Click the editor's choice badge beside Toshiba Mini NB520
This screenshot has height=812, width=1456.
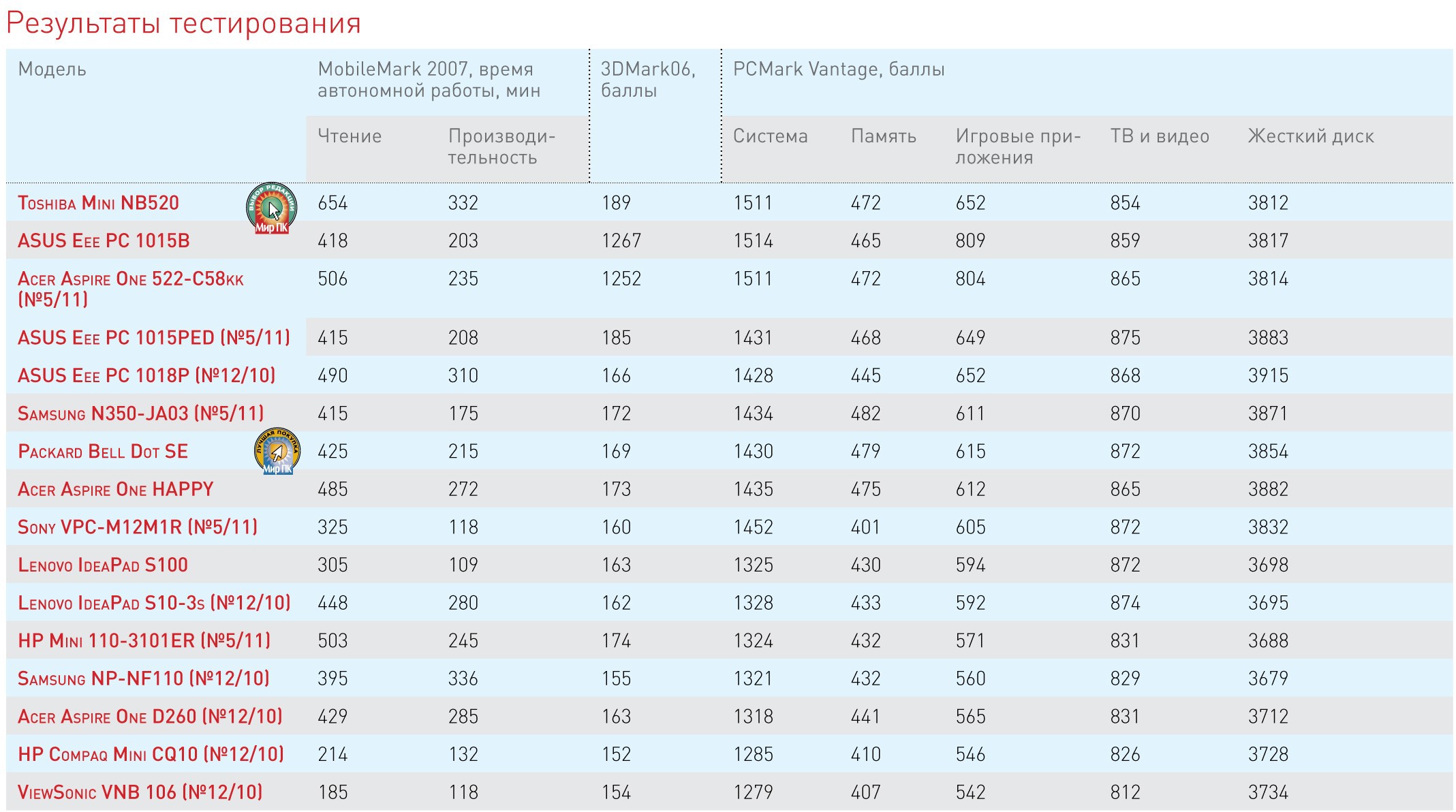click(x=271, y=208)
